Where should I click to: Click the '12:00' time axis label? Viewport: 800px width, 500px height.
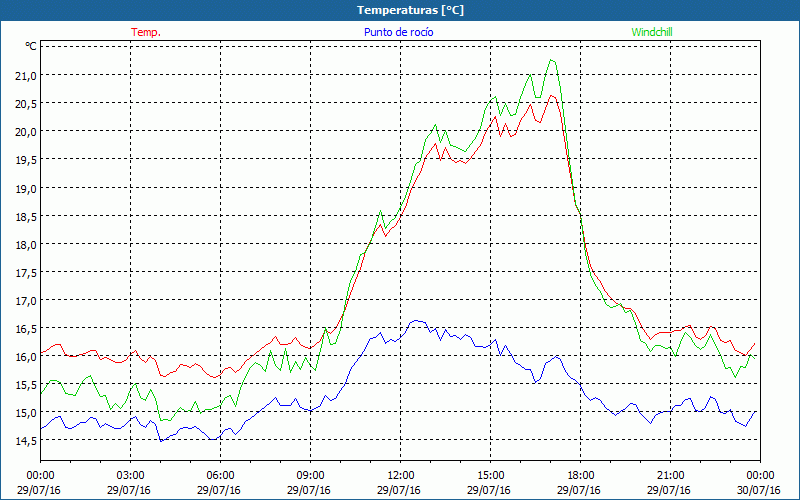400,476
